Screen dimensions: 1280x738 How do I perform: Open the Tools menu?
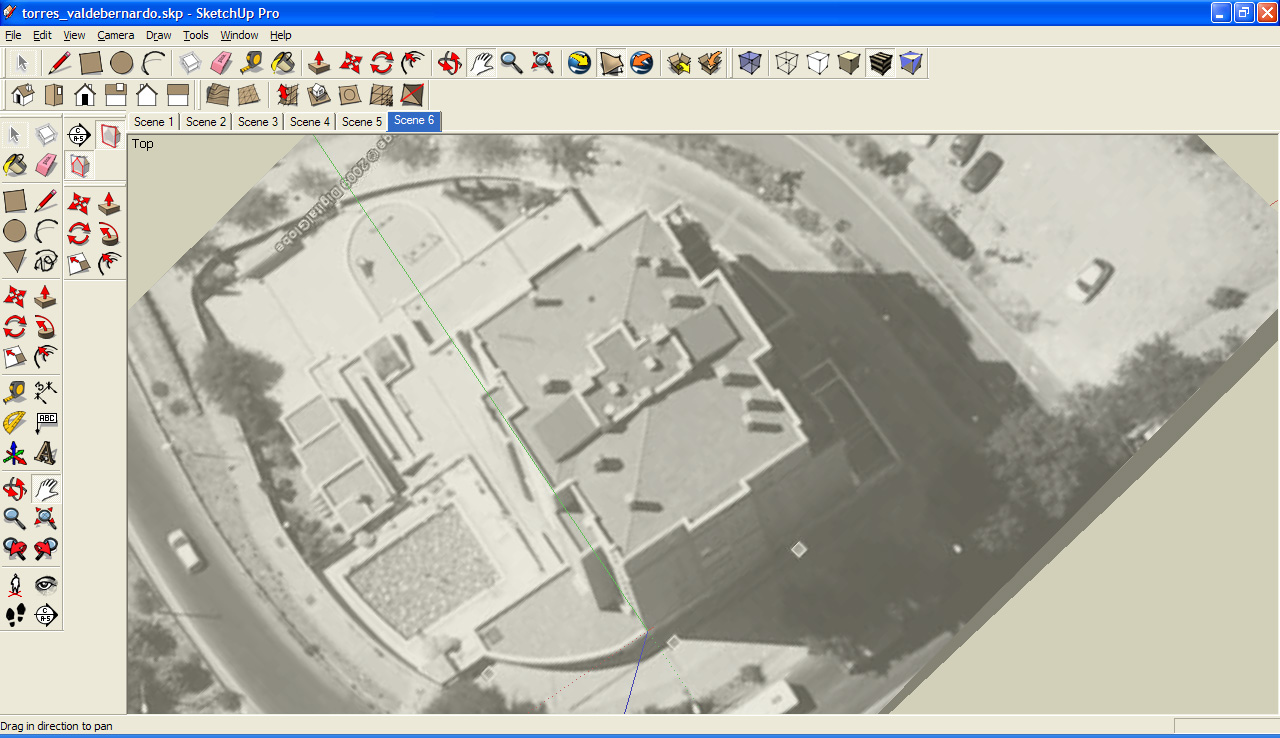(196, 35)
